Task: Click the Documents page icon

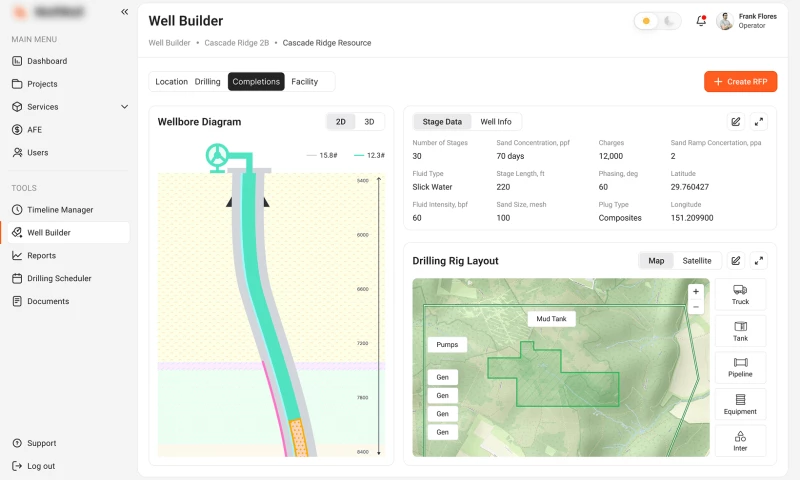Action: [17, 301]
